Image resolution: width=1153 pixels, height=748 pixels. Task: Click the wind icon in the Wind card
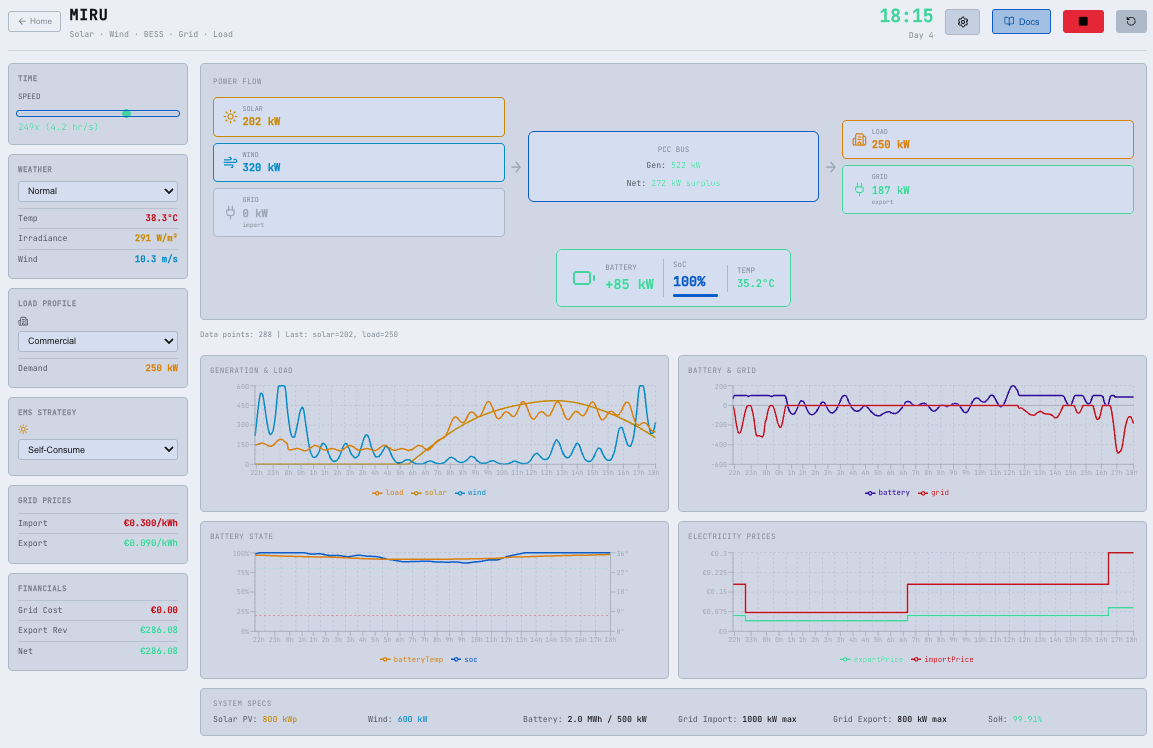230,163
